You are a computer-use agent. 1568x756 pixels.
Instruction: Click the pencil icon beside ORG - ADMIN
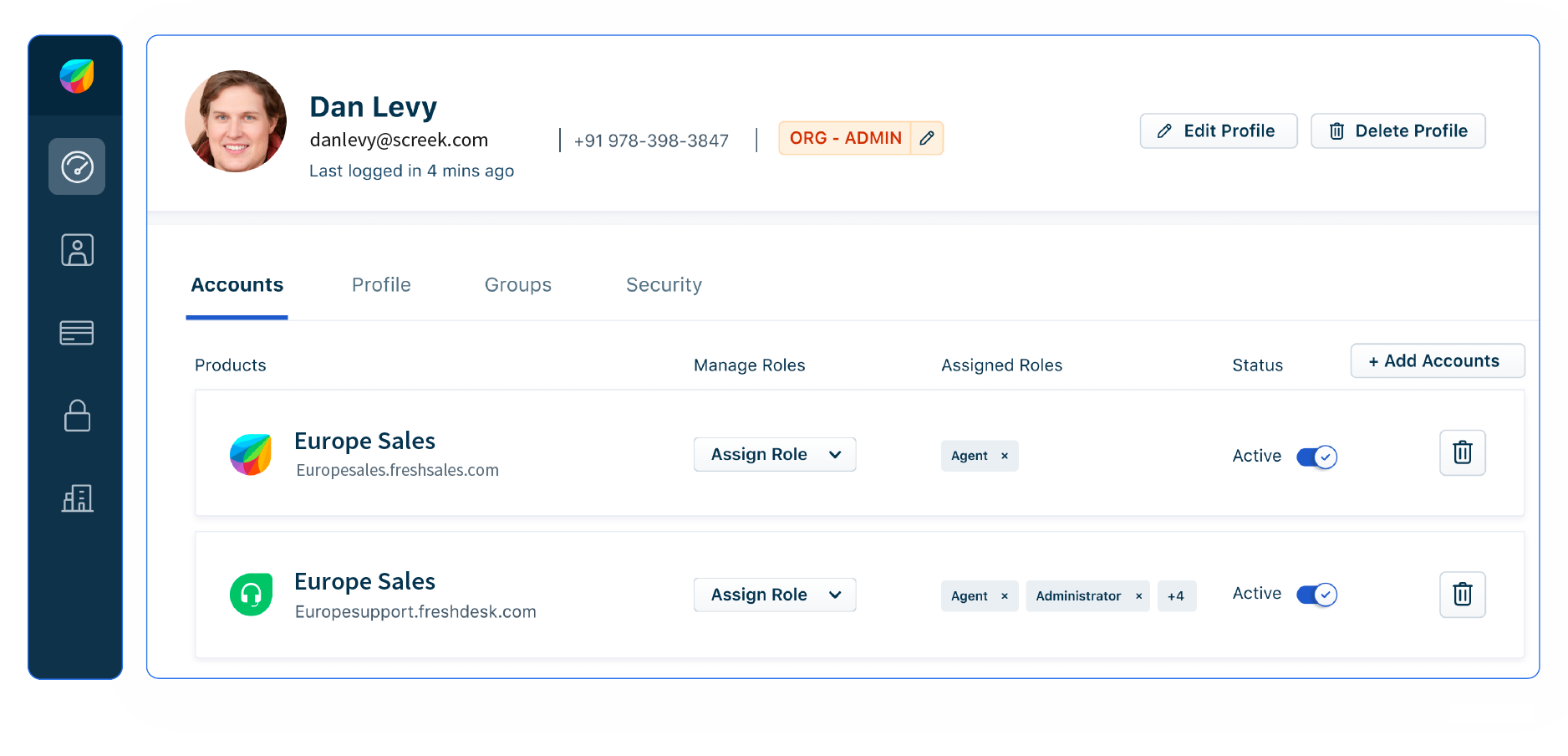926,137
